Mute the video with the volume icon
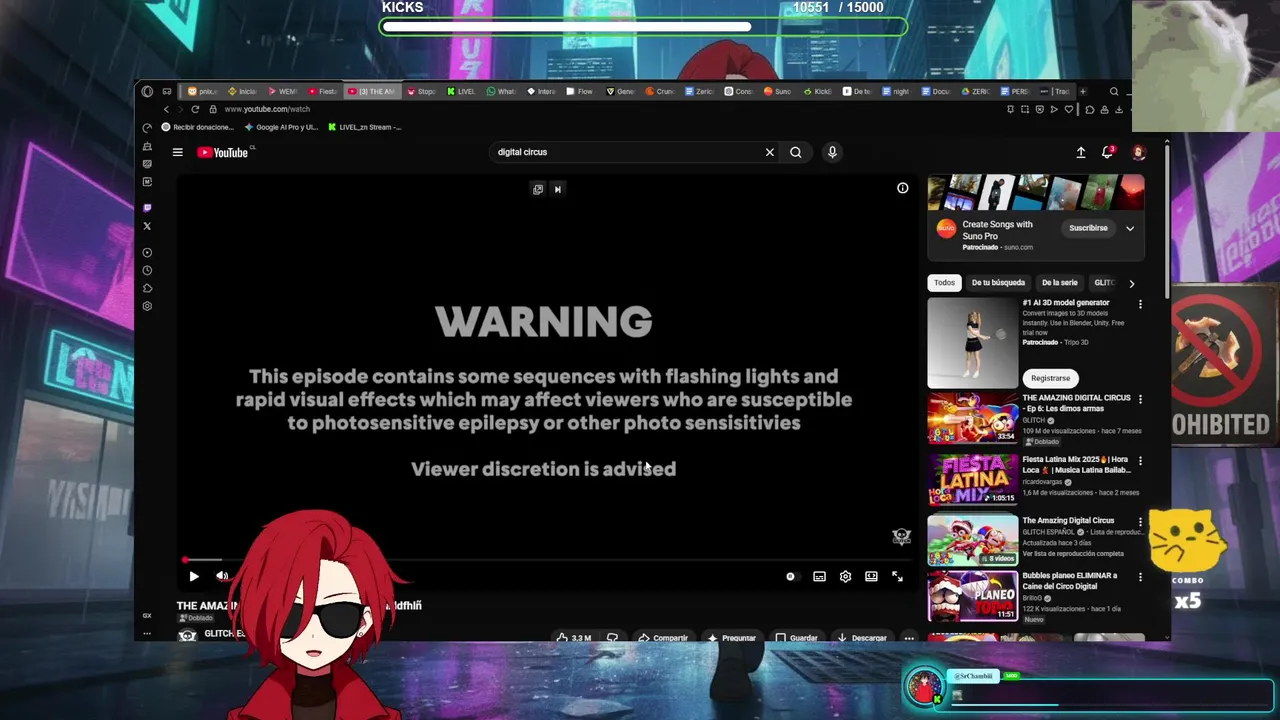Image resolution: width=1280 pixels, height=720 pixels. (222, 576)
